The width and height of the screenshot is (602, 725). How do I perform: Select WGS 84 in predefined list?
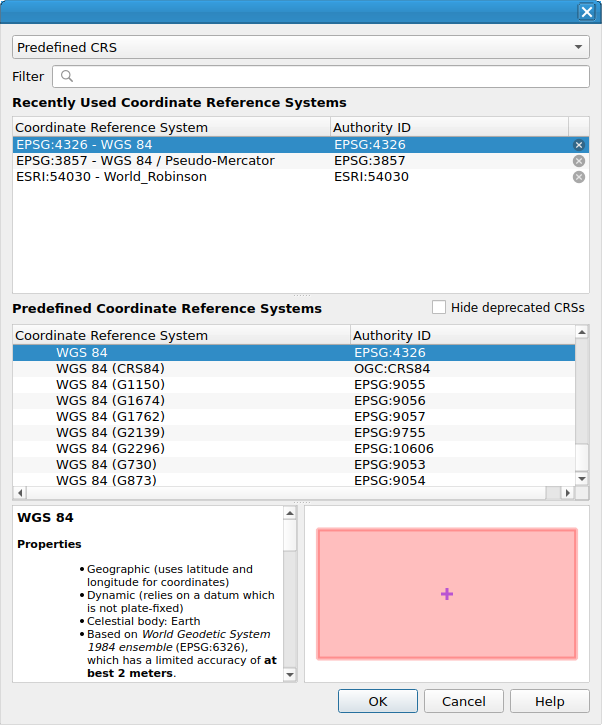294,353
